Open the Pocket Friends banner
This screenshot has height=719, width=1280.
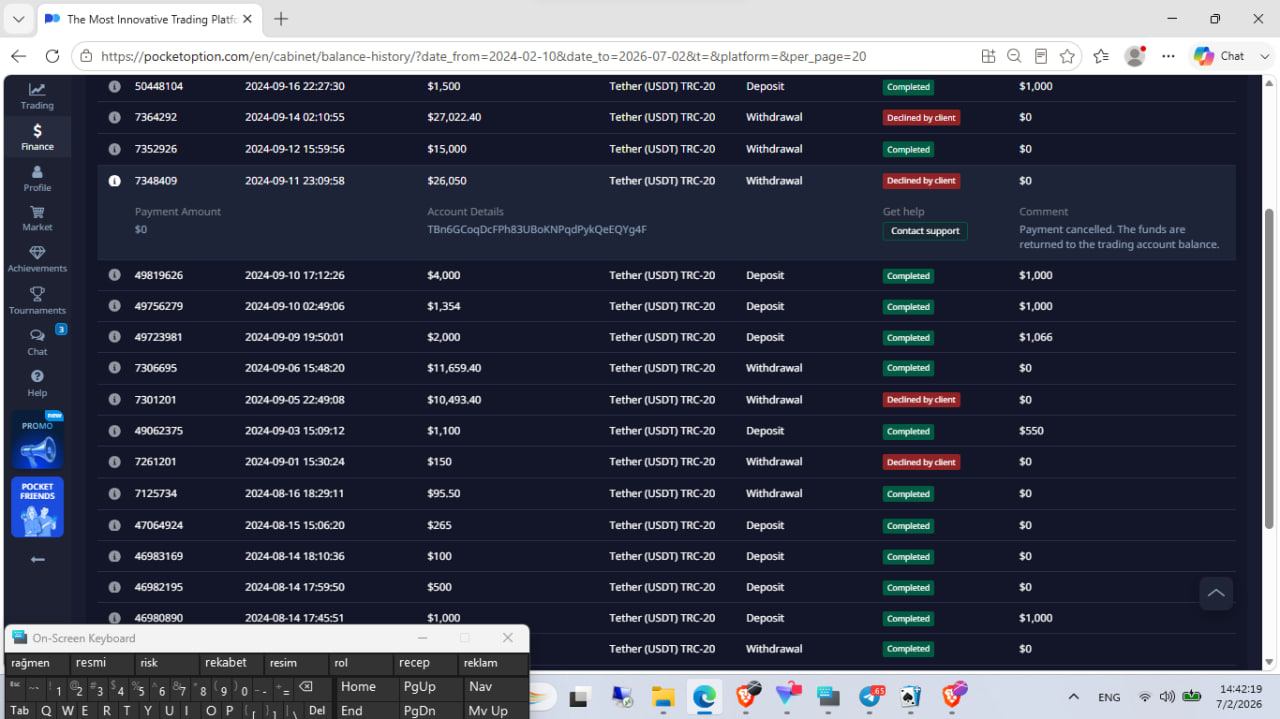(x=37, y=507)
